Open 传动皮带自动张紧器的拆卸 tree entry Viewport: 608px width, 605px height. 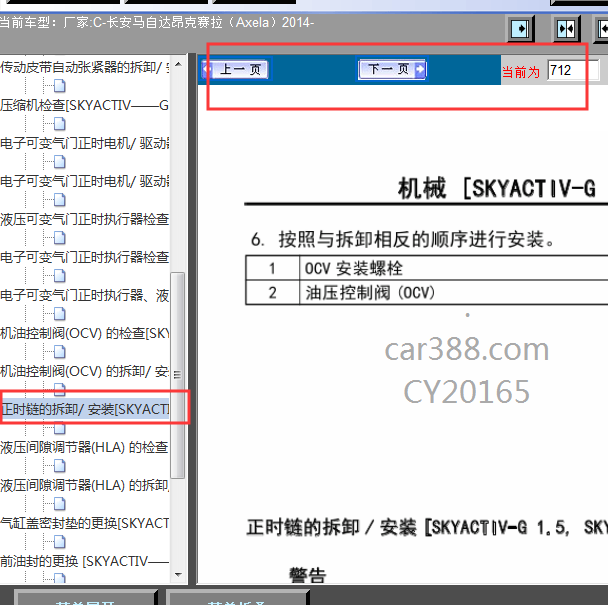click(x=85, y=67)
